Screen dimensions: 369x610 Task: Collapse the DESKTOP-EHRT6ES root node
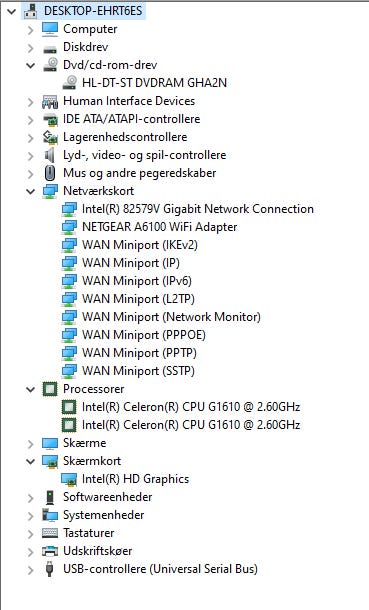pyautogui.click(x=12, y=11)
